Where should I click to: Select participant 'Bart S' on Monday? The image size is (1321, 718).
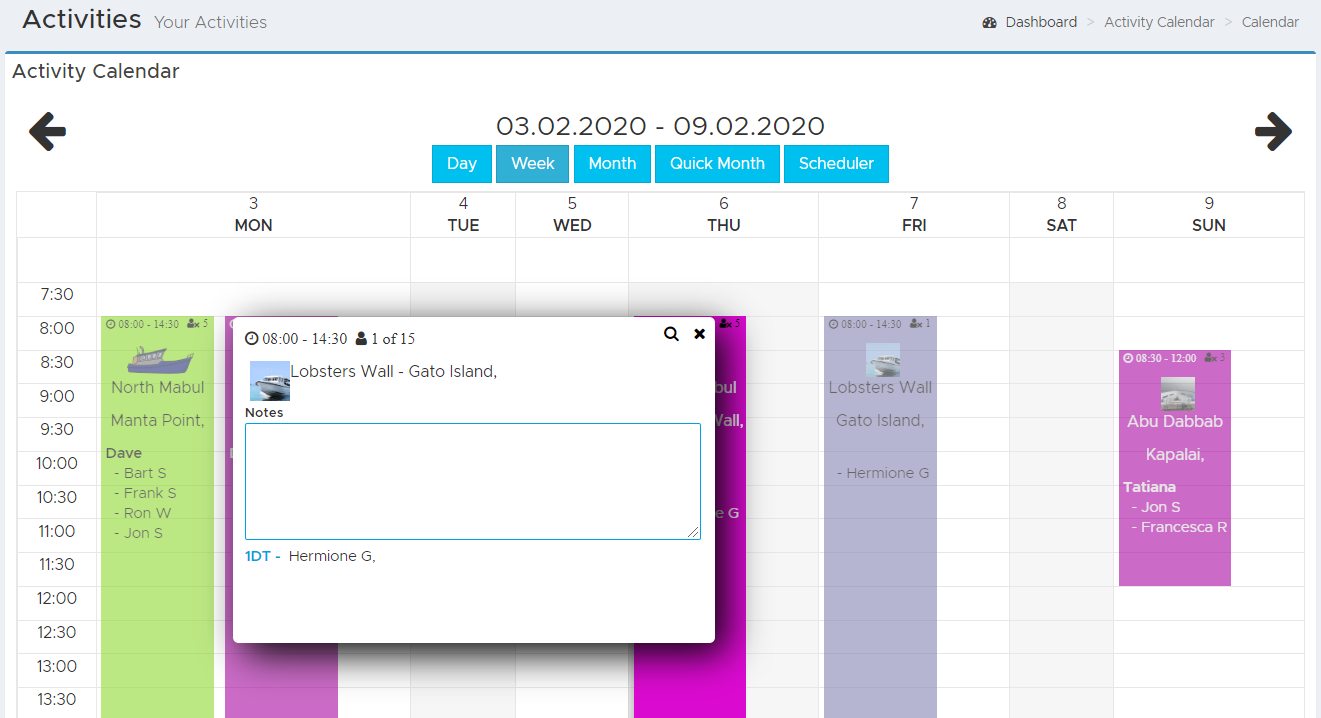pyautogui.click(x=145, y=473)
